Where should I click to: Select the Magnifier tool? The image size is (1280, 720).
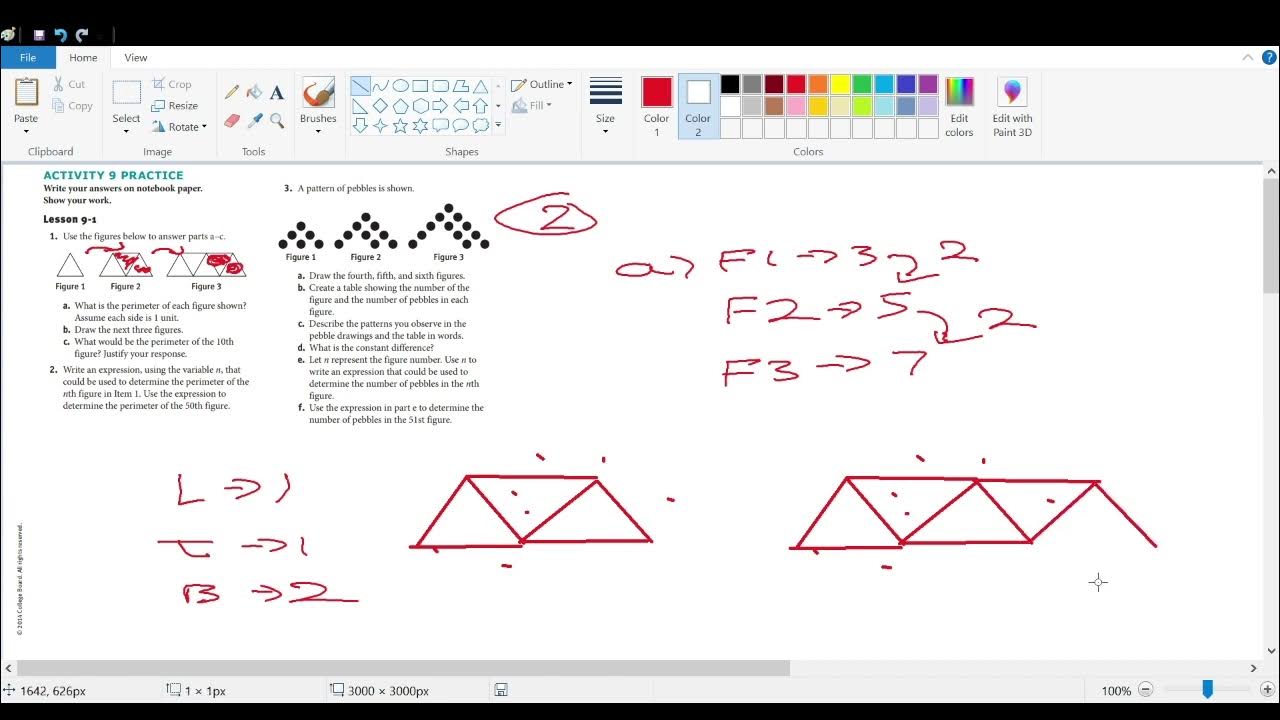277,120
